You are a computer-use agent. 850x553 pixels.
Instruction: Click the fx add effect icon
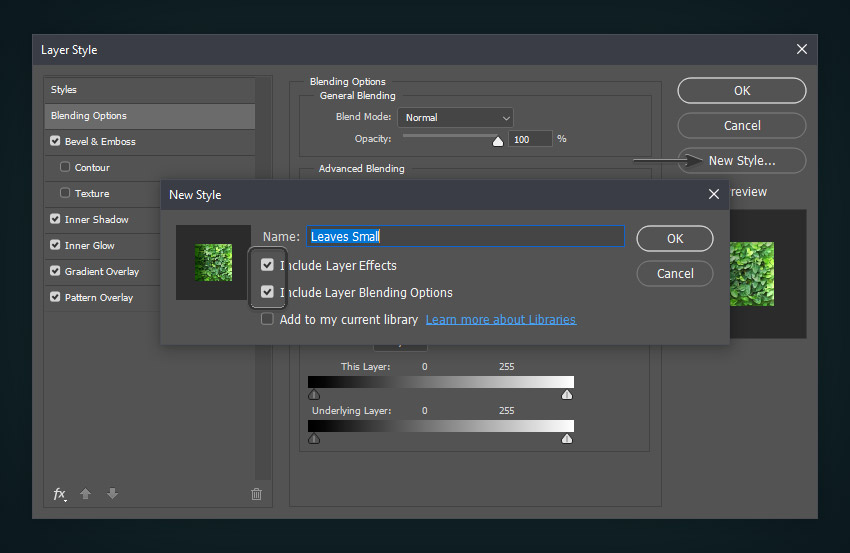click(59, 494)
